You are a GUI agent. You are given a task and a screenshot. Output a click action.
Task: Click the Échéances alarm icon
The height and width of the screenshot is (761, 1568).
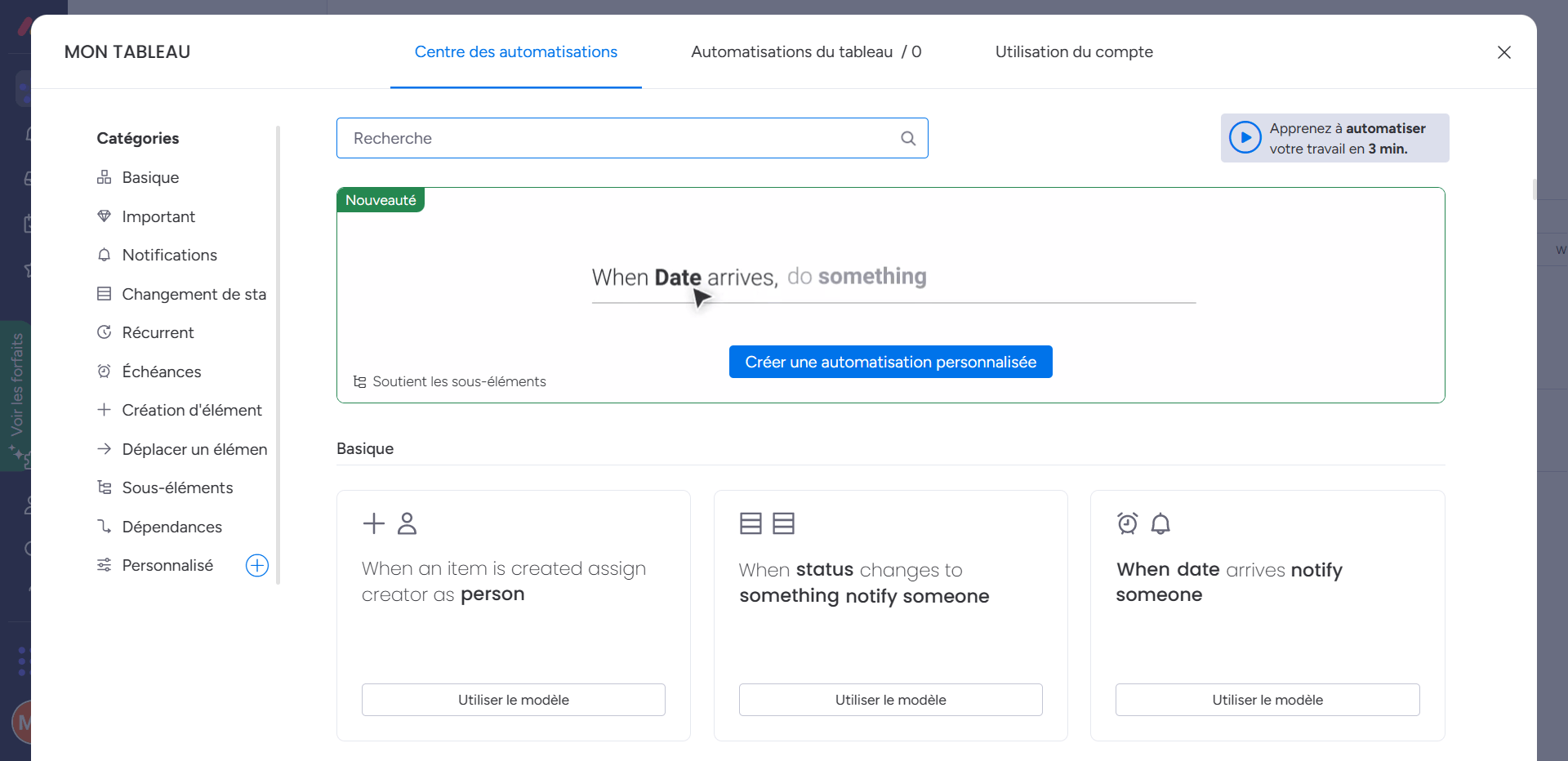pyautogui.click(x=104, y=372)
